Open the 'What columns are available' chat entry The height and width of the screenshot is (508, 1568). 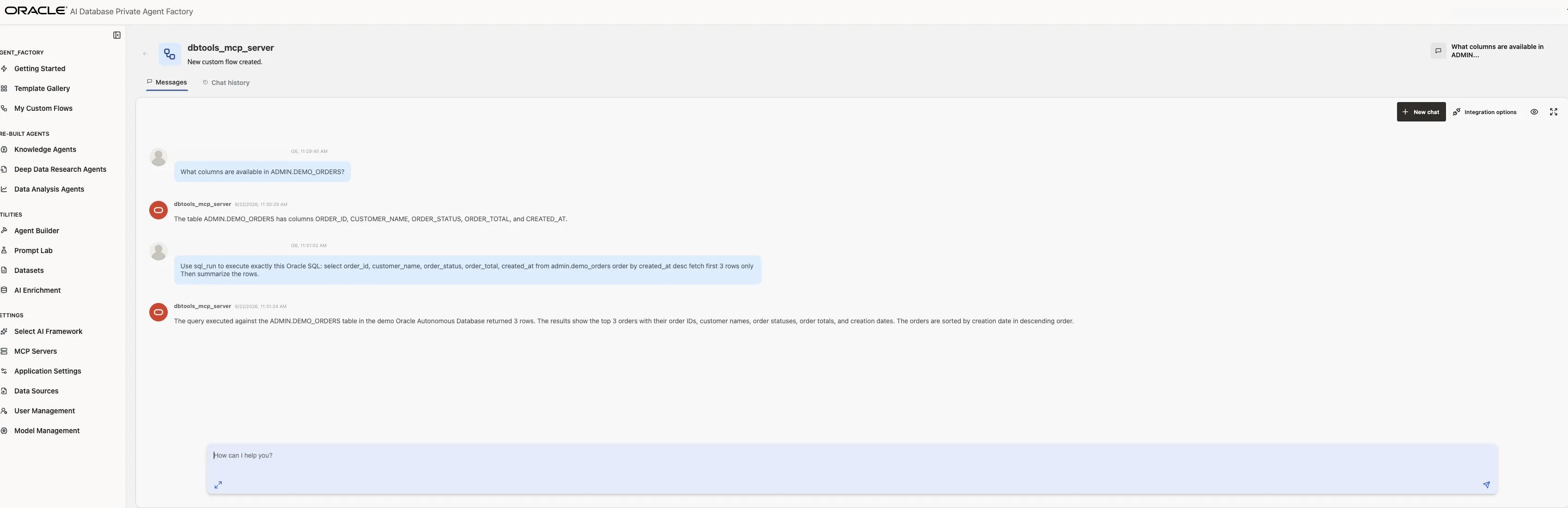tap(1497, 51)
